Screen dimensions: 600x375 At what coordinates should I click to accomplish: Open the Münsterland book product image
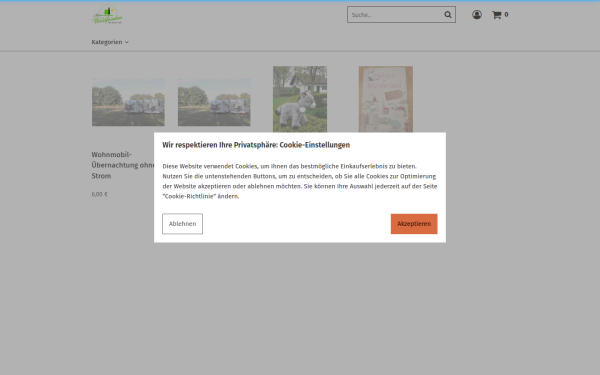(x=386, y=99)
